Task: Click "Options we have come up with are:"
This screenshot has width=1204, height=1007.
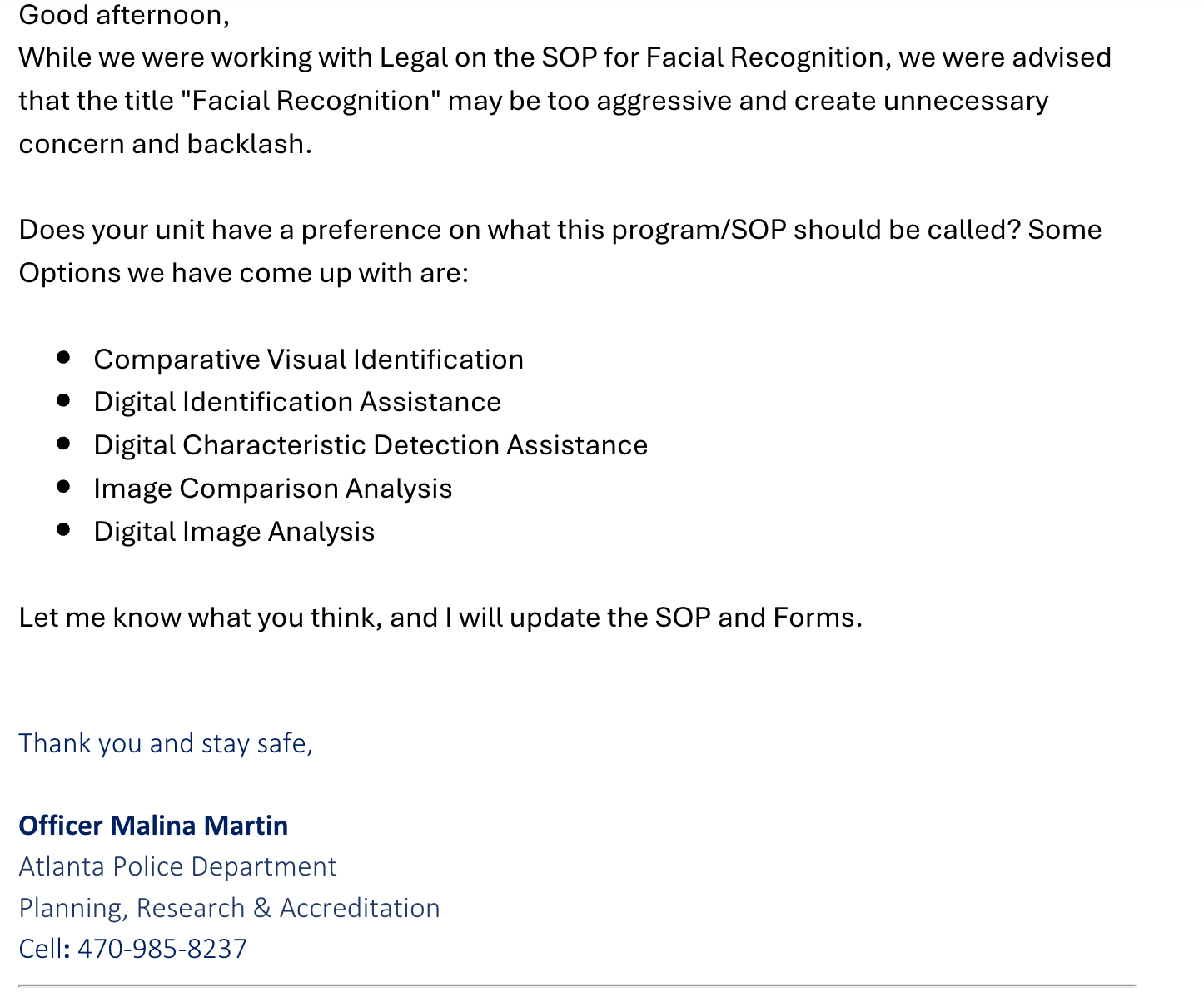Action: click(x=243, y=273)
